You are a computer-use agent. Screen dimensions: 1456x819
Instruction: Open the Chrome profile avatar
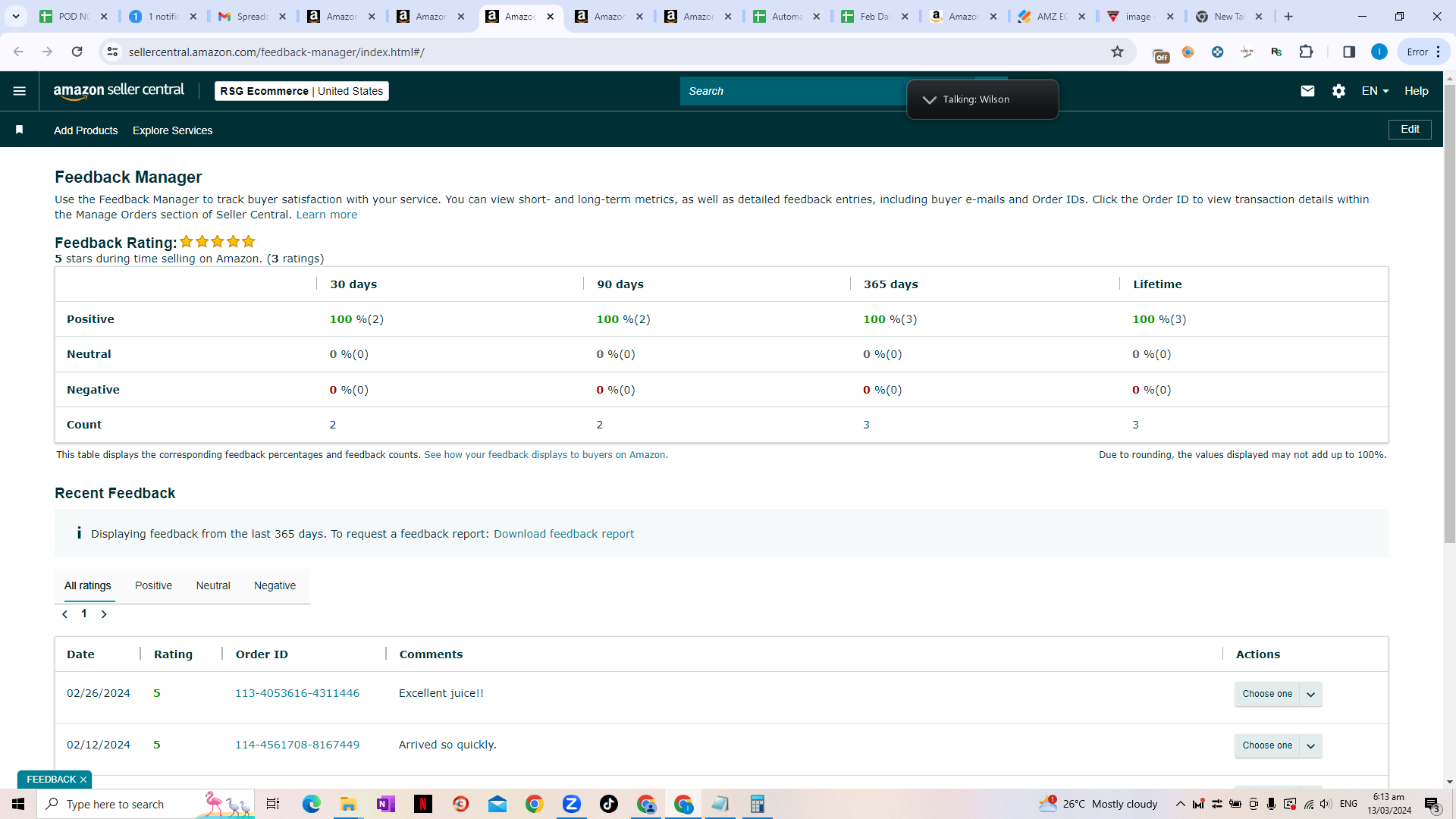tap(1379, 52)
